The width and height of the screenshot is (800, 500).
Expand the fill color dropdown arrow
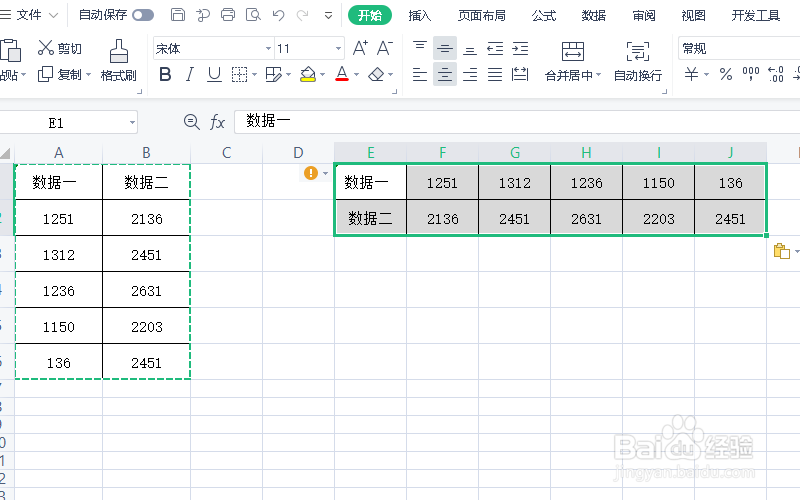pyautogui.click(x=322, y=75)
